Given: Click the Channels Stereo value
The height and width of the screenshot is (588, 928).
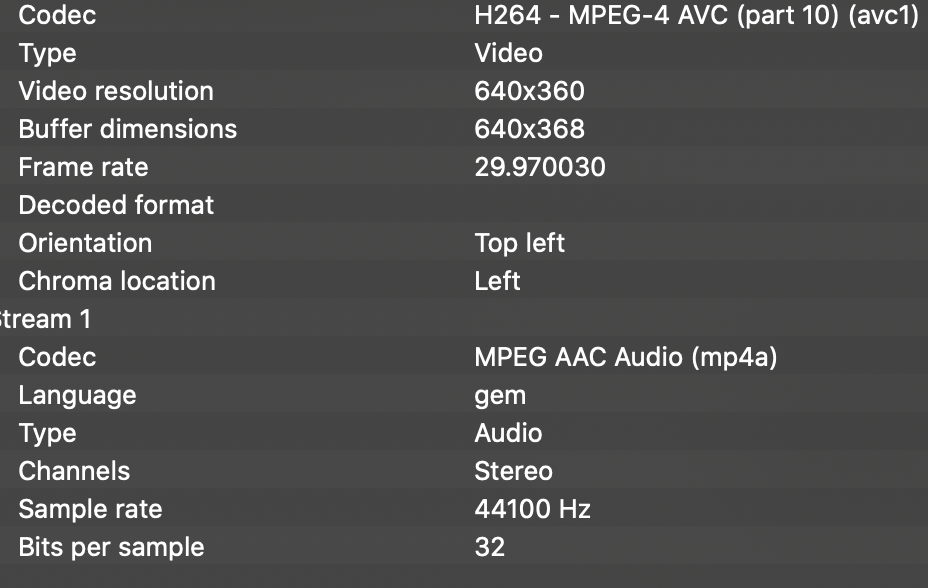Looking at the screenshot, I should [x=513, y=471].
